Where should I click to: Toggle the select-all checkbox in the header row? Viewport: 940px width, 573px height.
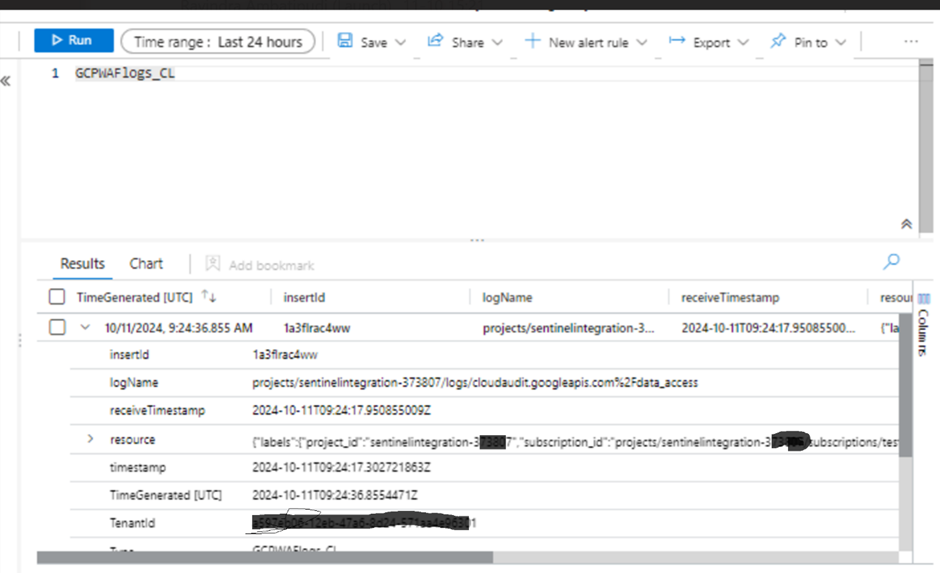point(57,297)
